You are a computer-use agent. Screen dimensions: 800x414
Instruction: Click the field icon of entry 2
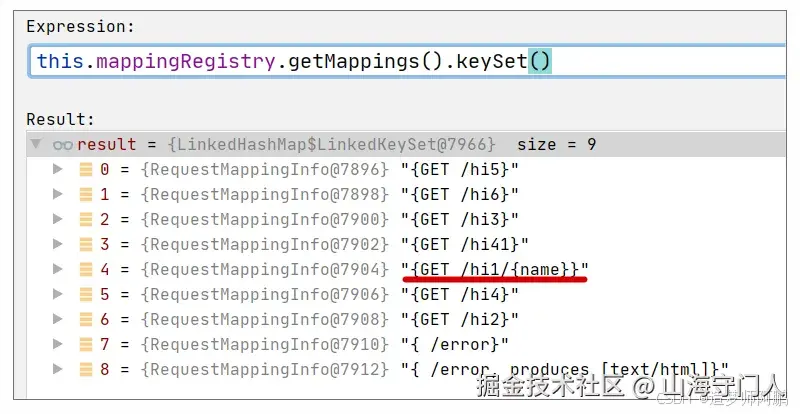(x=86, y=219)
